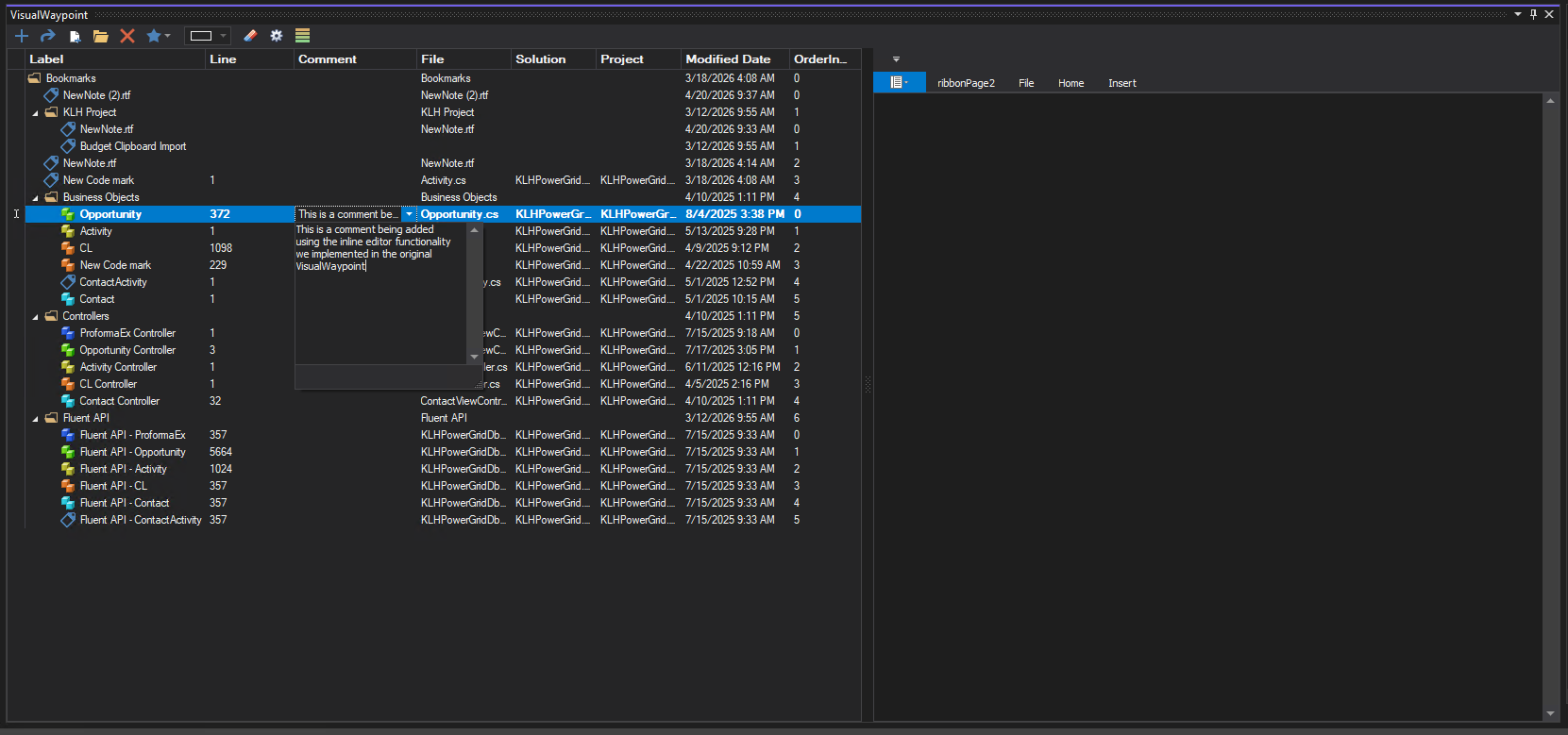Screen dimensions: 1568x735
Task: Click the striped rows toolbar icon
Action: click(303, 36)
